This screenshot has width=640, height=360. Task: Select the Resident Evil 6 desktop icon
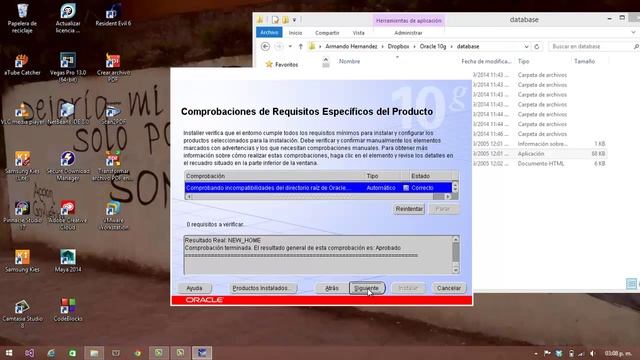coord(113,16)
